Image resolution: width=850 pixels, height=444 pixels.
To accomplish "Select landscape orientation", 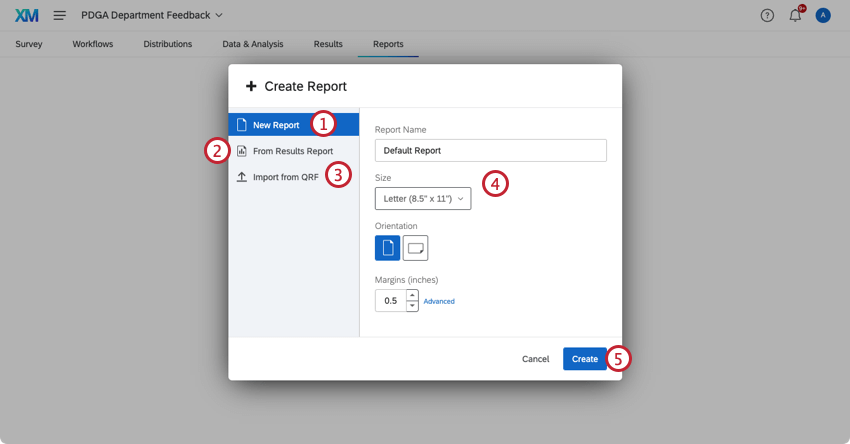I will coord(415,248).
